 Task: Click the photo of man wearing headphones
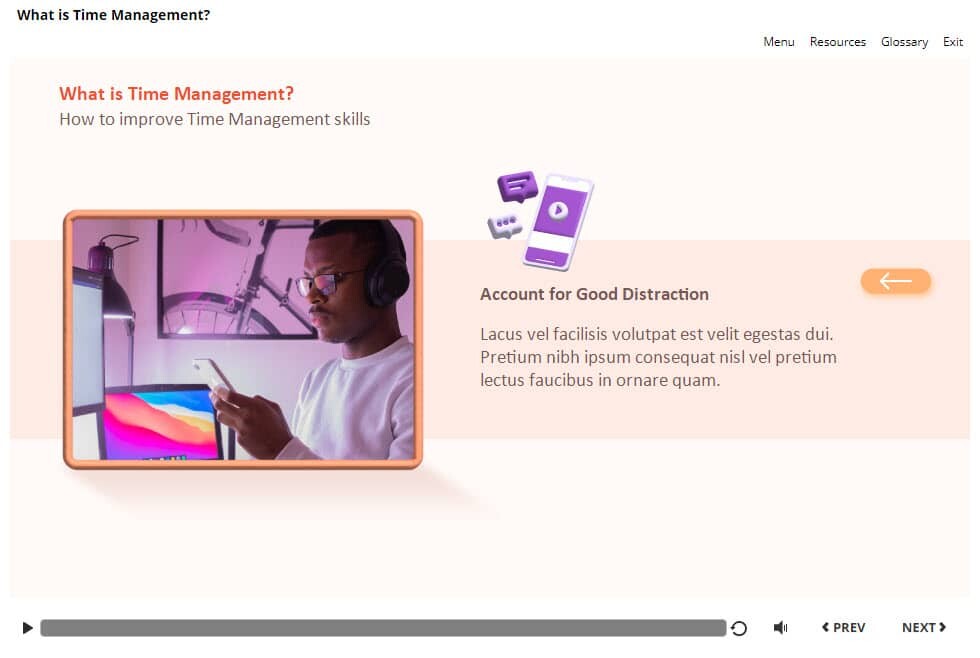243,340
